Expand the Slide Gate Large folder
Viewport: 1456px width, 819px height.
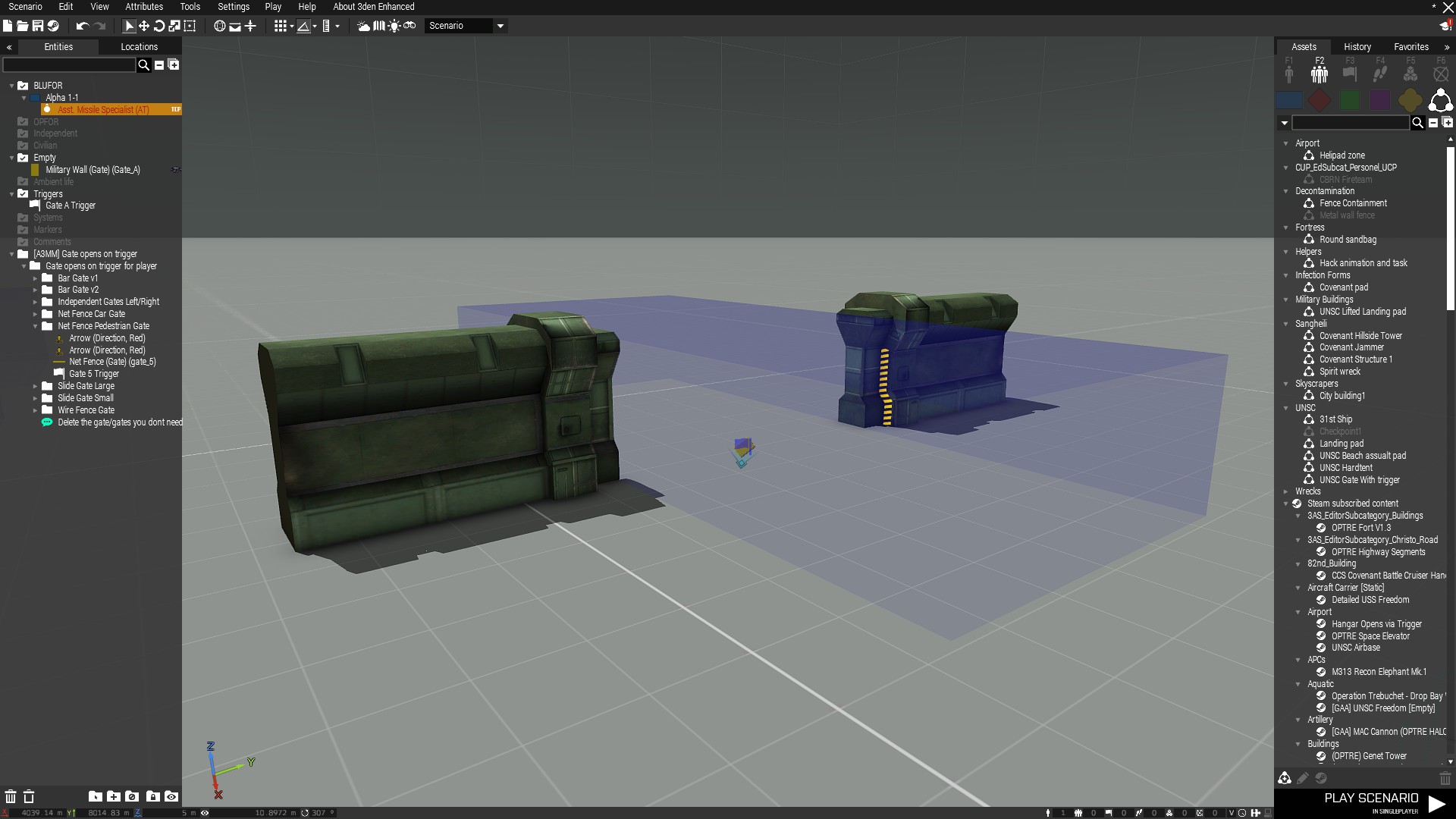[35, 386]
